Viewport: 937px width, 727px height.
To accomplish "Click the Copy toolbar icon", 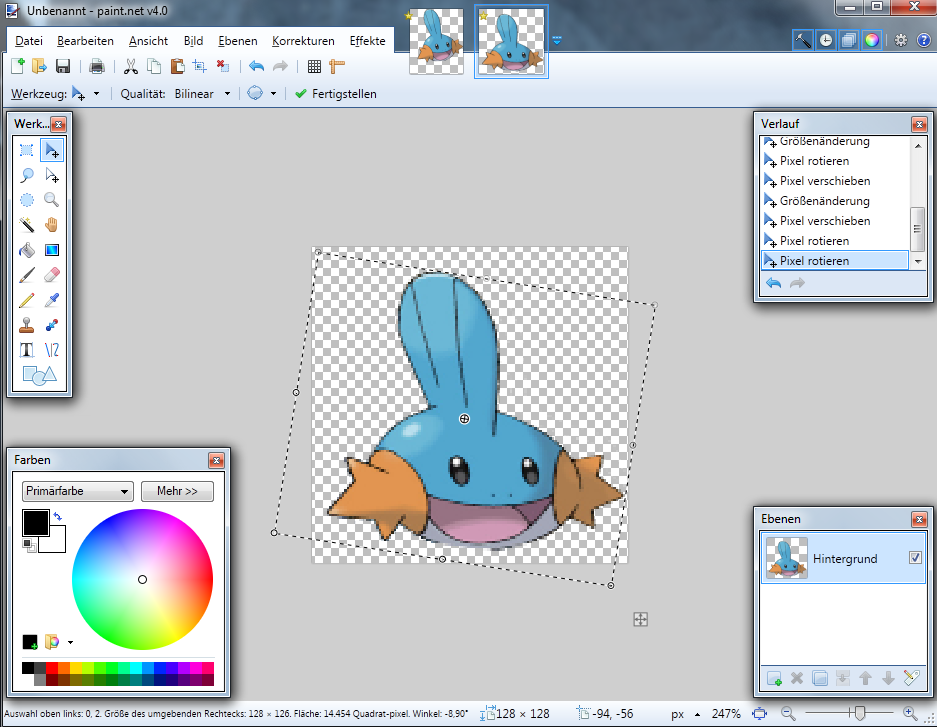I will 154,66.
